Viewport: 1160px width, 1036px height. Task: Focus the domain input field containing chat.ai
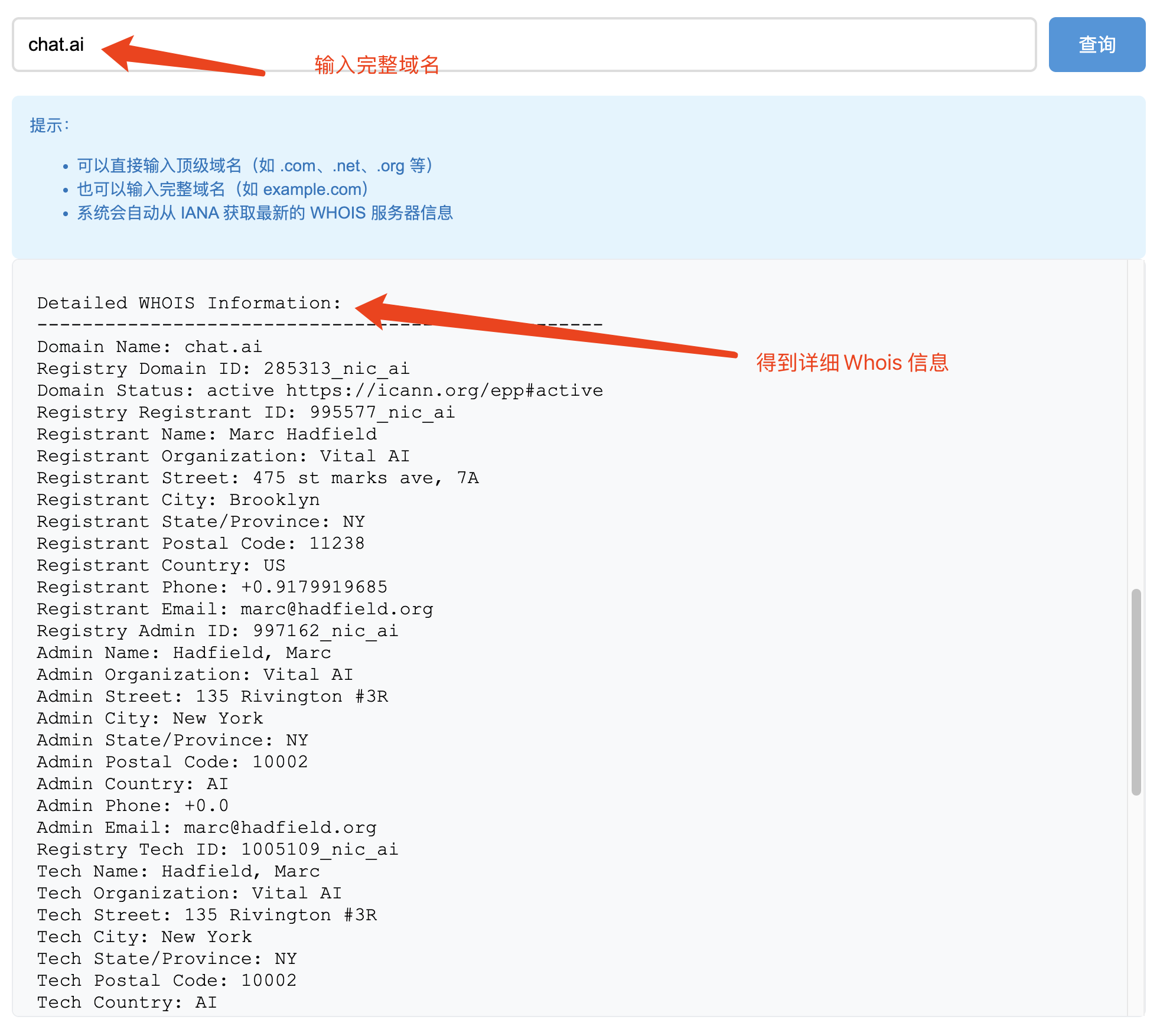click(x=524, y=45)
